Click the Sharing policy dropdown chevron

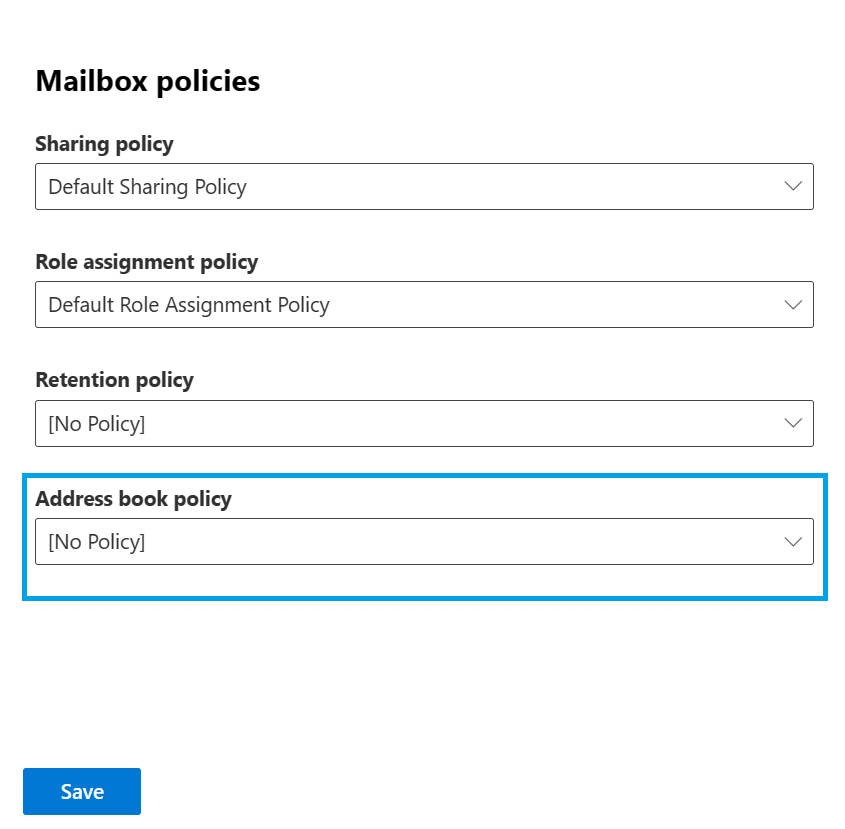pyautogui.click(x=793, y=186)
